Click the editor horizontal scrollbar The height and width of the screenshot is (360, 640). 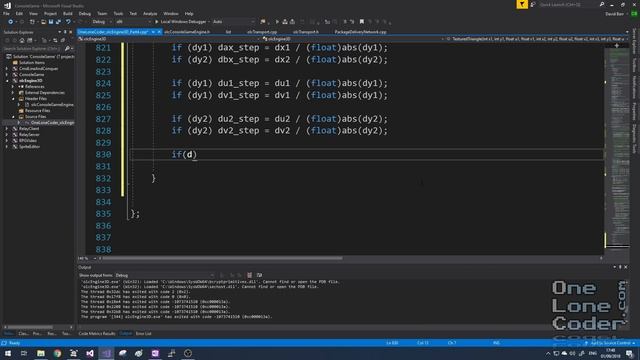(222, 258)
